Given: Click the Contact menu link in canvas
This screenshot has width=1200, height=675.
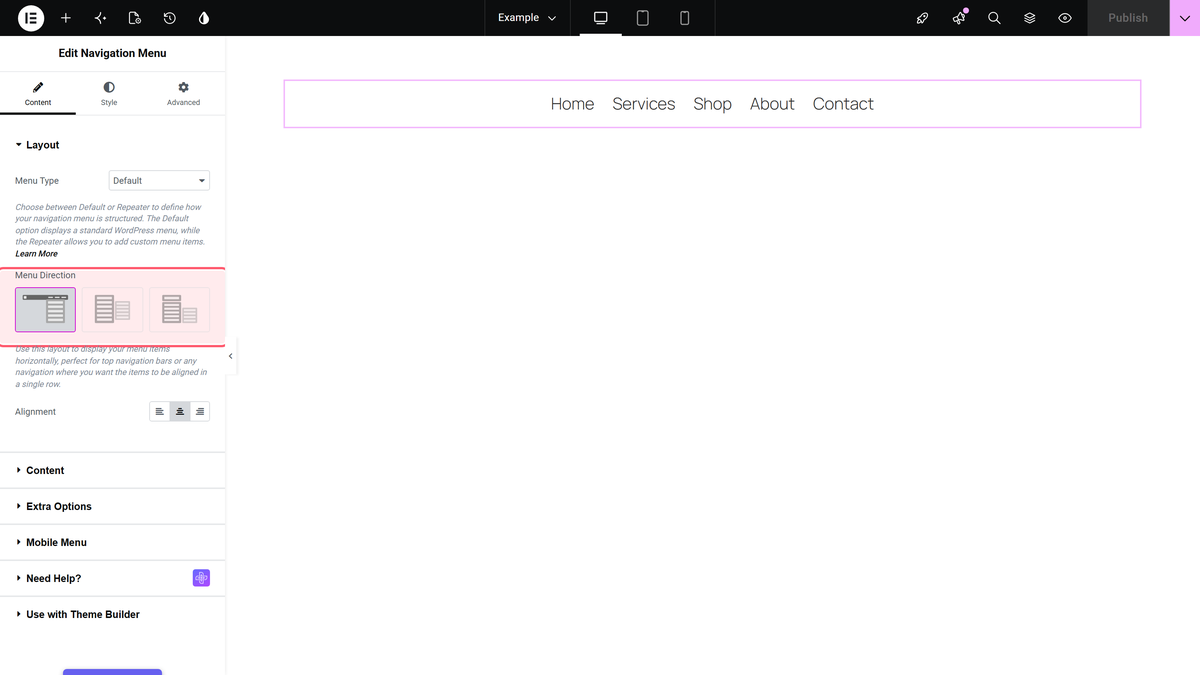Looking at the screenshot, I should point(843,104).
